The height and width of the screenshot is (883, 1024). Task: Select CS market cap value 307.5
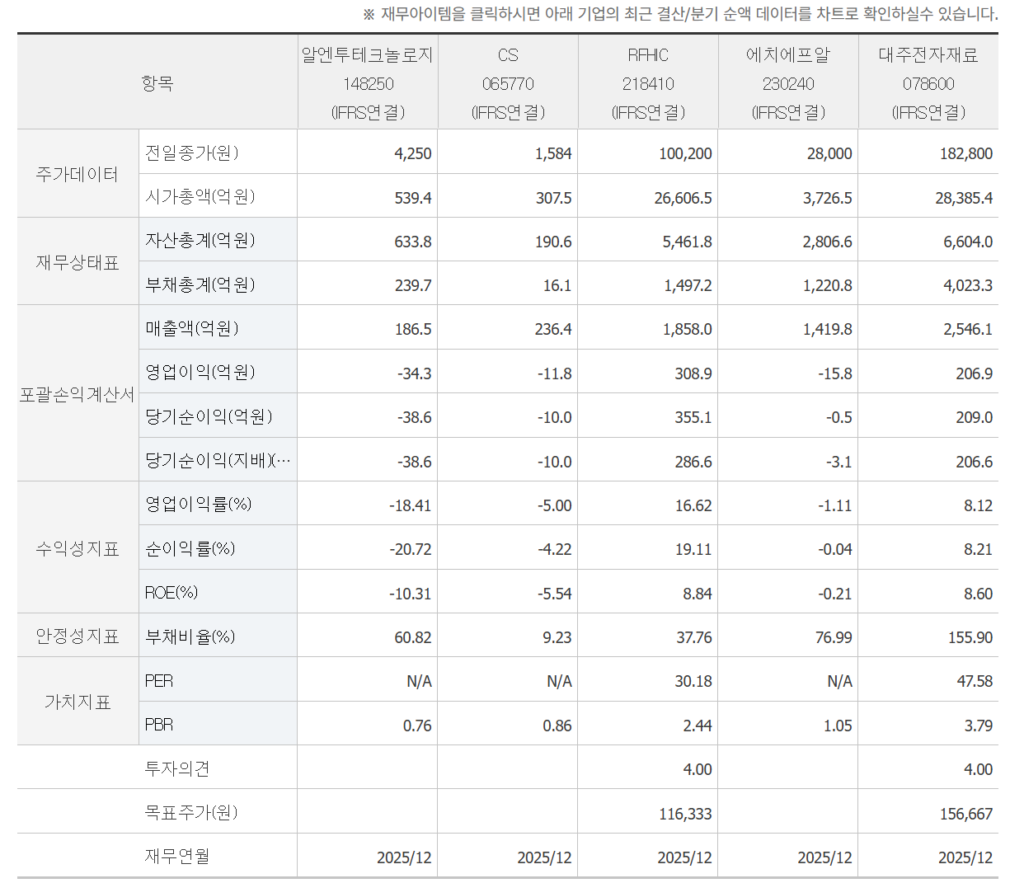pos(553,198)
